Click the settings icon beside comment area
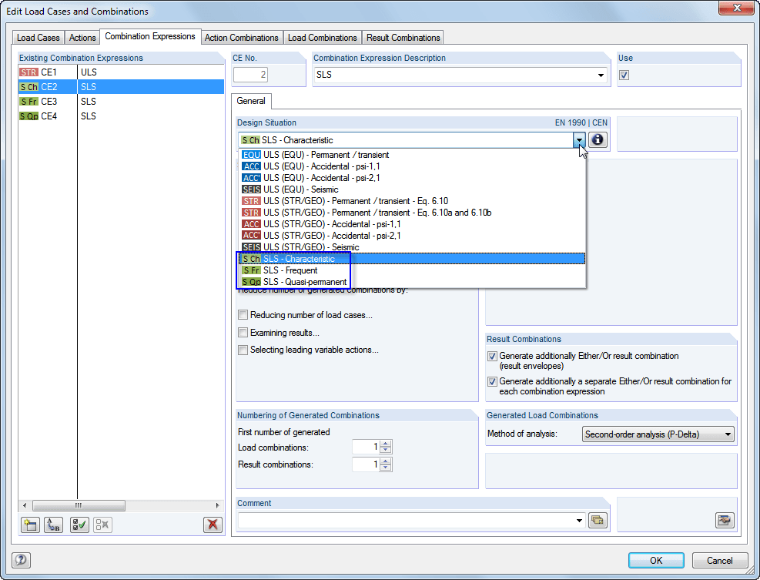Viewport: 760px width, 580px height. (725, 520)
